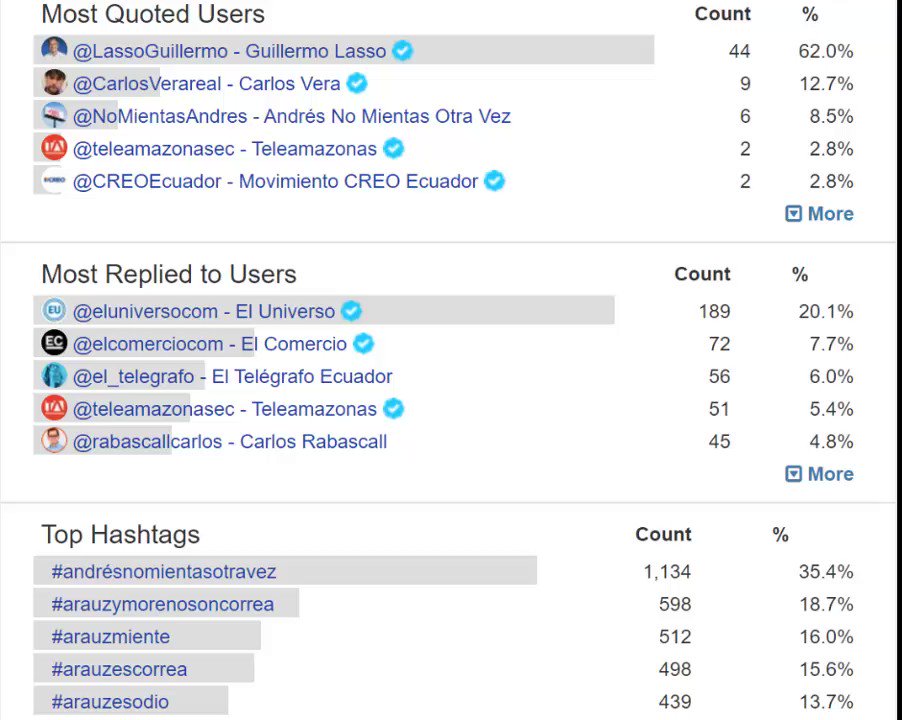Expand More under Most Replied to Users
The image size is (902, 720).
coord(820,474)
